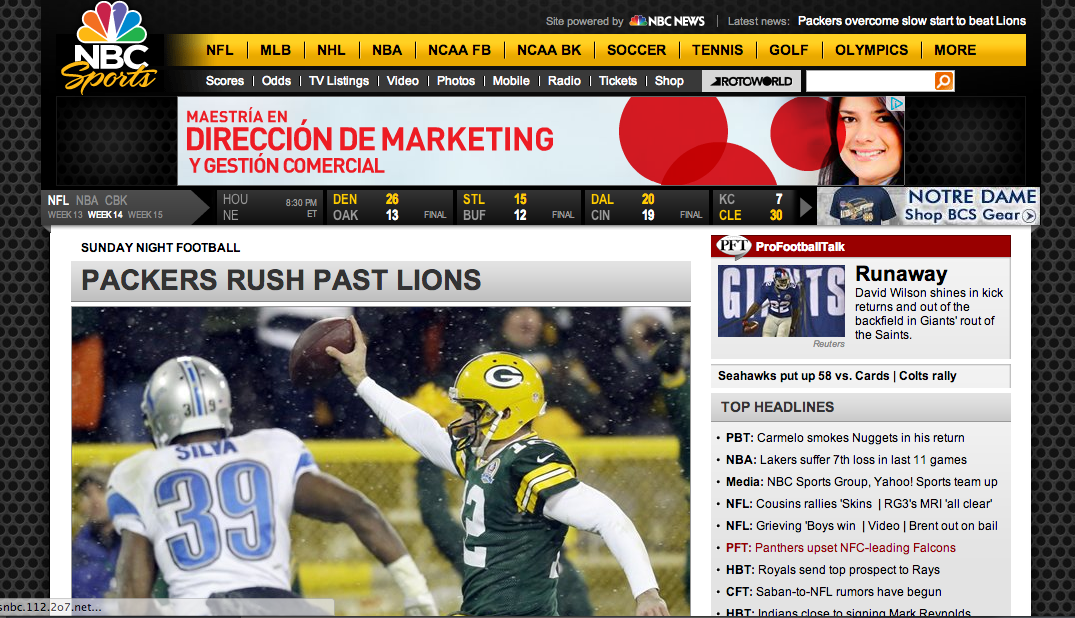Open the Rotoworld logo button
The height and width of the screenshot is (618, 1075).
coord(751,81)
